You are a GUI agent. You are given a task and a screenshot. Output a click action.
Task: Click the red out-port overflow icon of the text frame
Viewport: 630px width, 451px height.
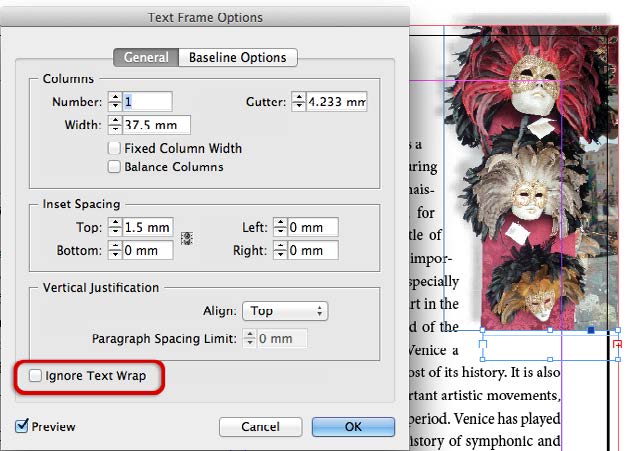[618, 344]
